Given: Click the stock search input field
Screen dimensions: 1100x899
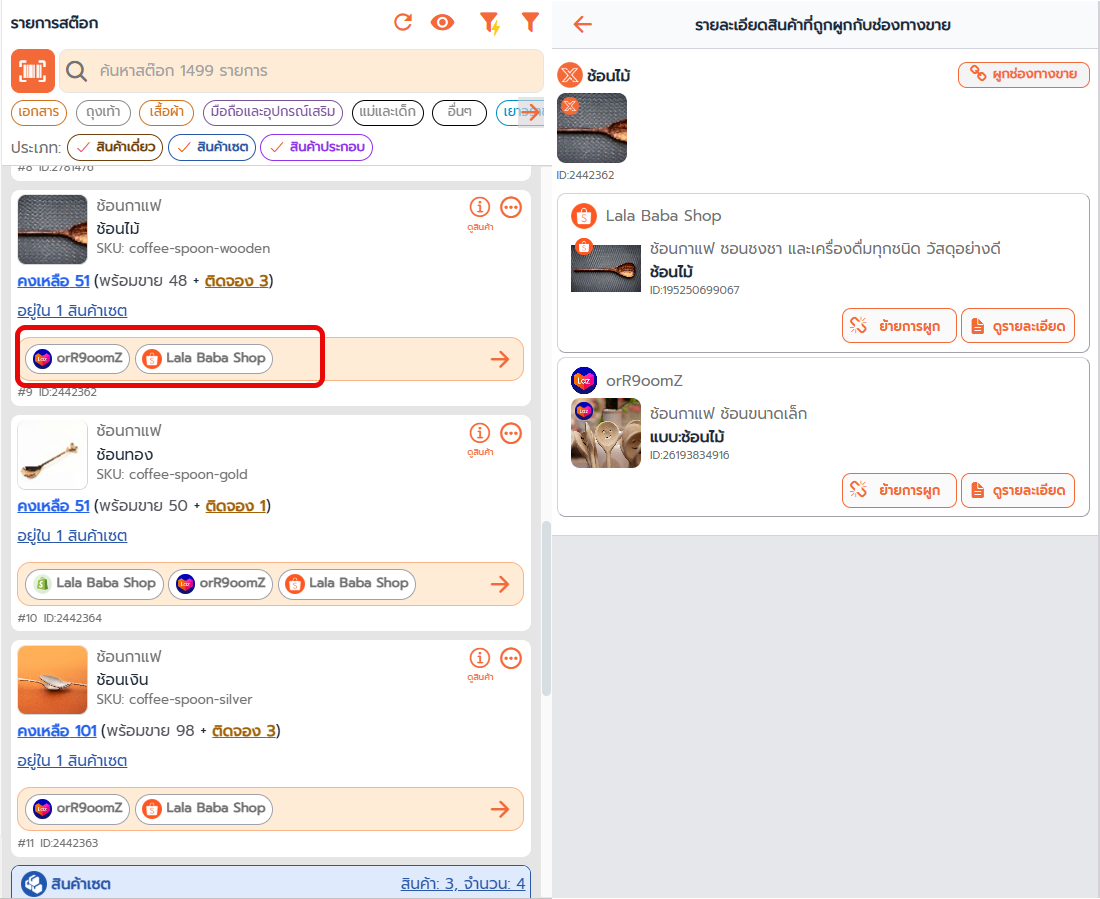Looking at the screenshot, I should [300, 71].
